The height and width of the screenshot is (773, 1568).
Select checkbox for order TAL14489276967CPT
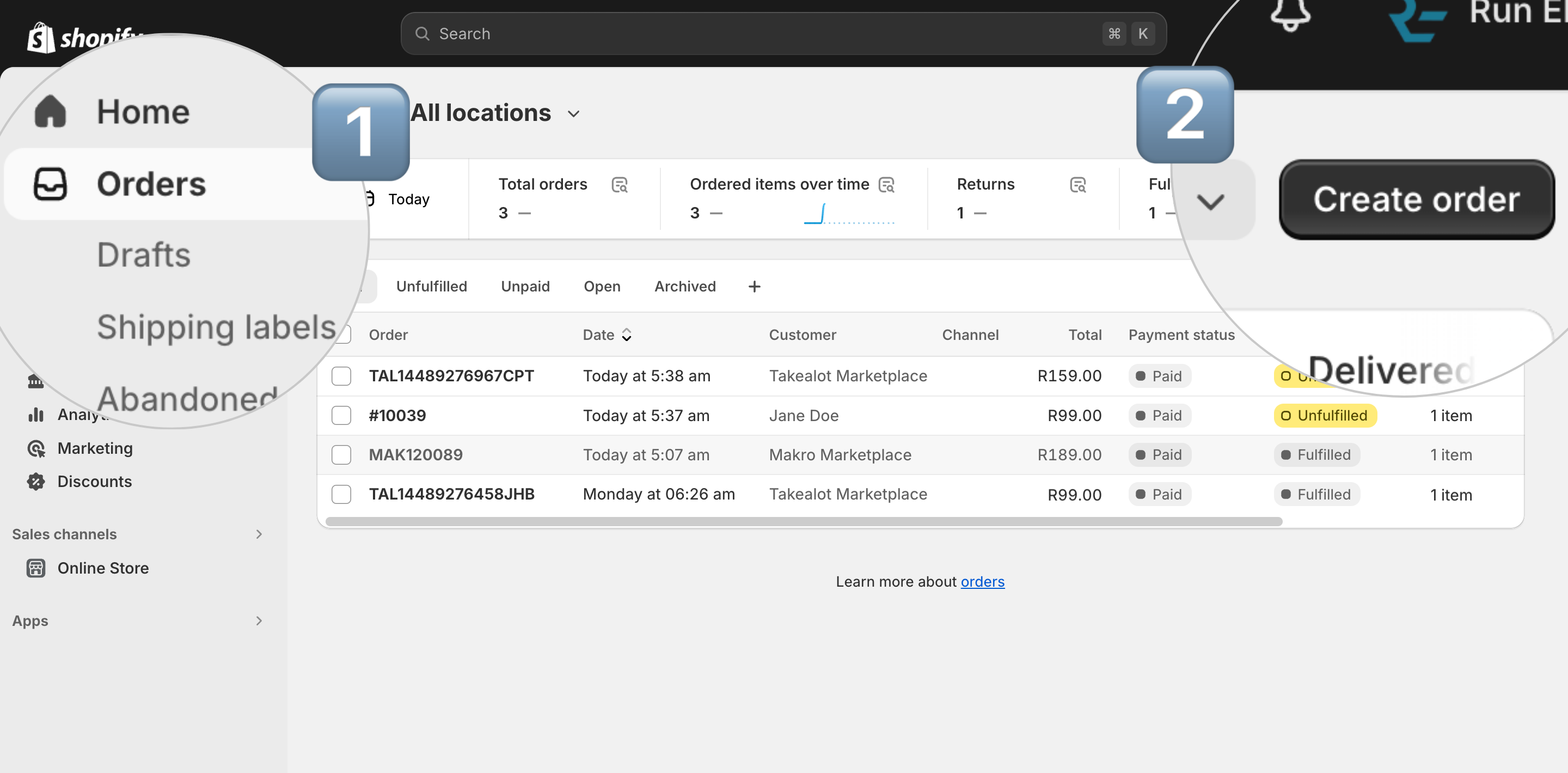click(x=341, y=376)
